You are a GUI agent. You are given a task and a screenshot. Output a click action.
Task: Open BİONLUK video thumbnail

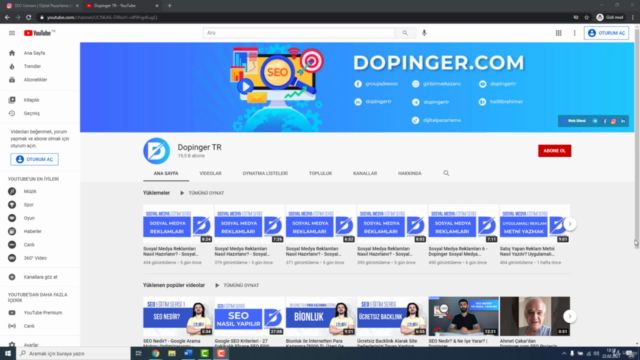[320, 316]
